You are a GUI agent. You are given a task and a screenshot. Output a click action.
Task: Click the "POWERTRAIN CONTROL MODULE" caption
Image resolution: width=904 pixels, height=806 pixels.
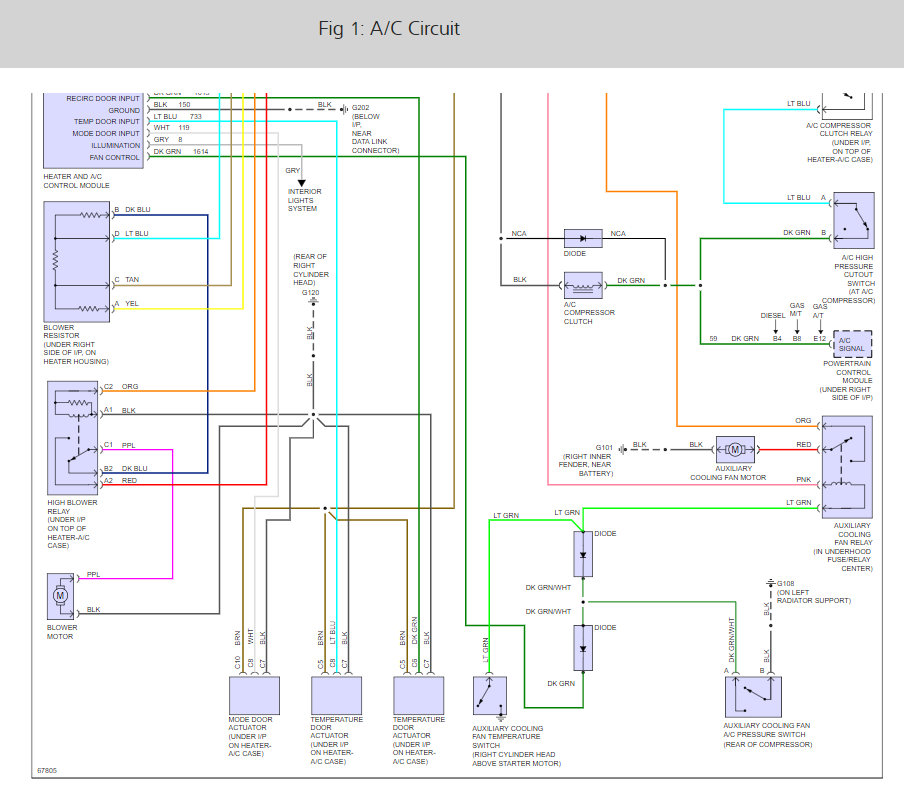848,372
